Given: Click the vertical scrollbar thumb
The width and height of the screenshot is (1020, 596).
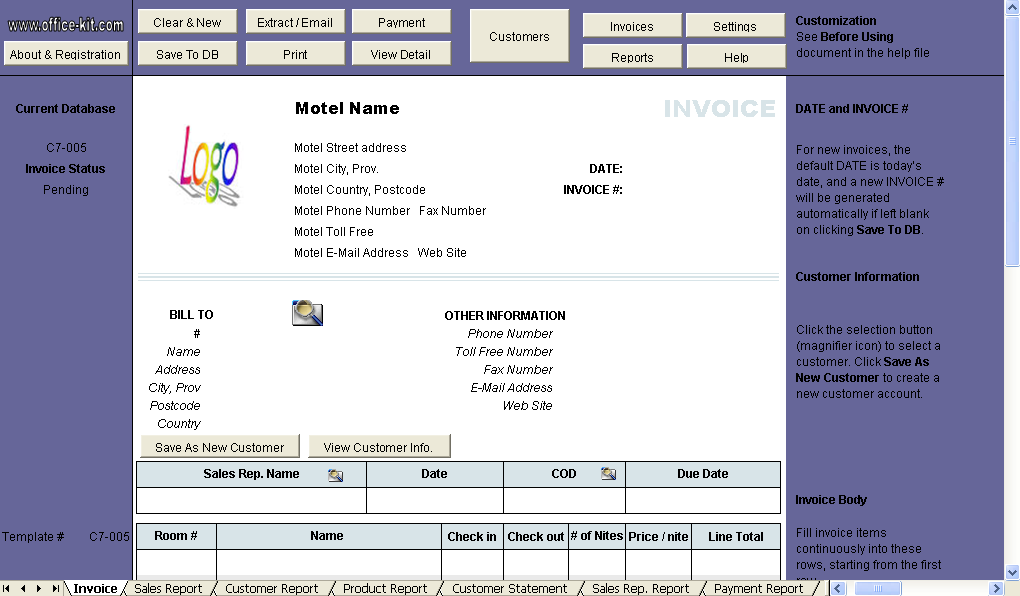Looking at the screenshot, I should 1012,139.
